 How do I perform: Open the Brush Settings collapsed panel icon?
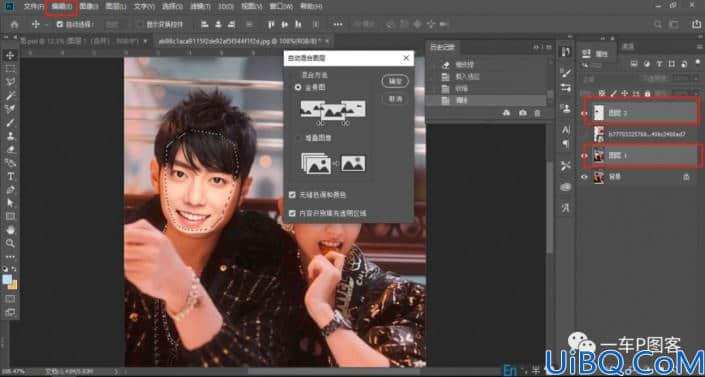tap(566, 72)
